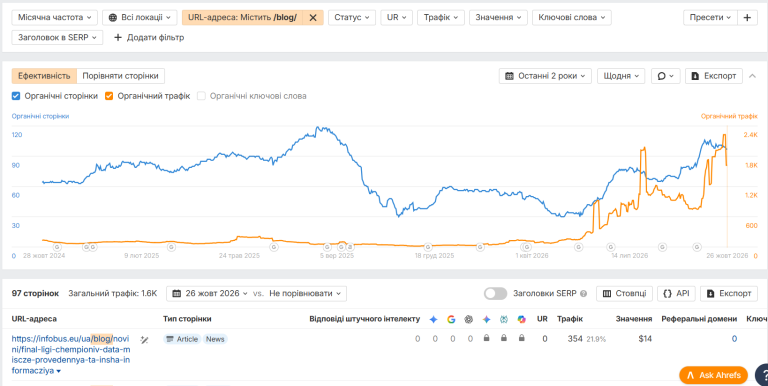Open the UR filter dropdown

[396, 18]
